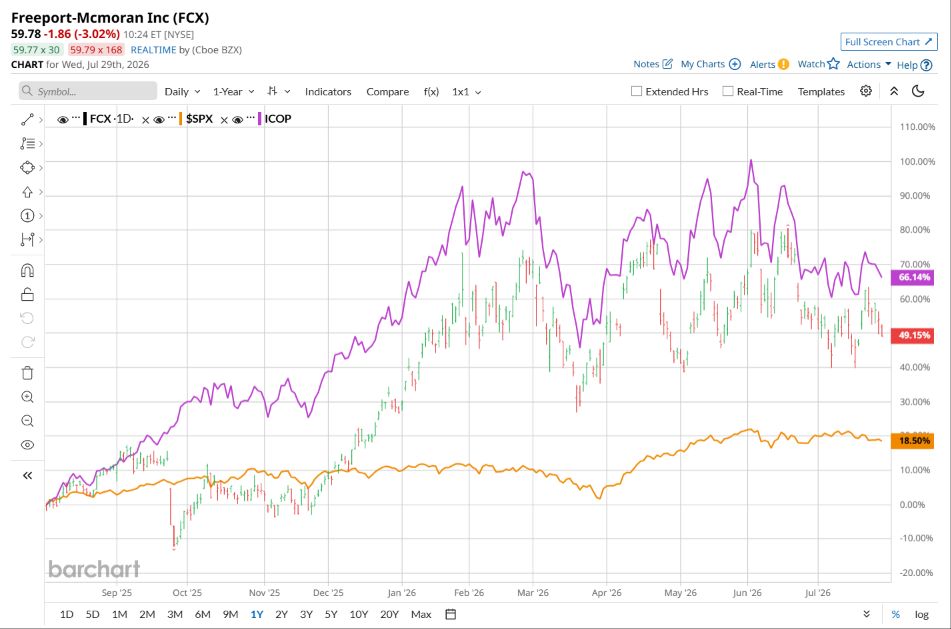Enable the Real-Time checkbox
This screenshot has width=951, height=629.
[728, 91]
